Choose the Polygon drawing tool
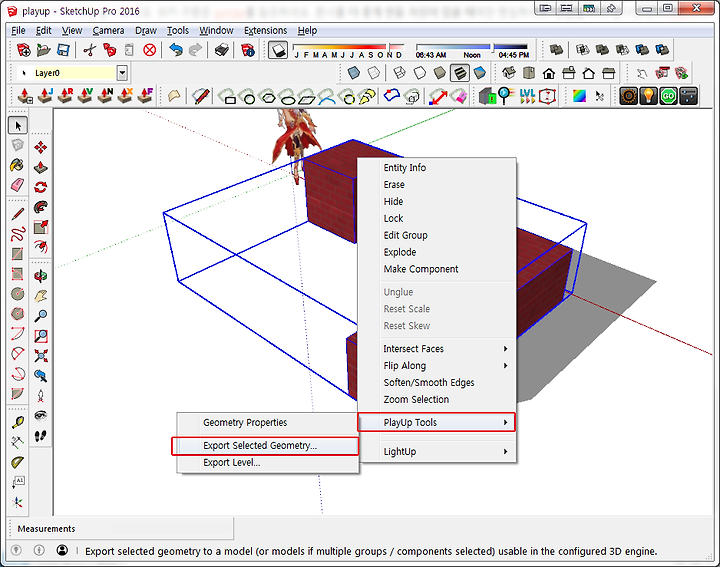The width and height of the screenshot is (720, 567). (17, 314)
